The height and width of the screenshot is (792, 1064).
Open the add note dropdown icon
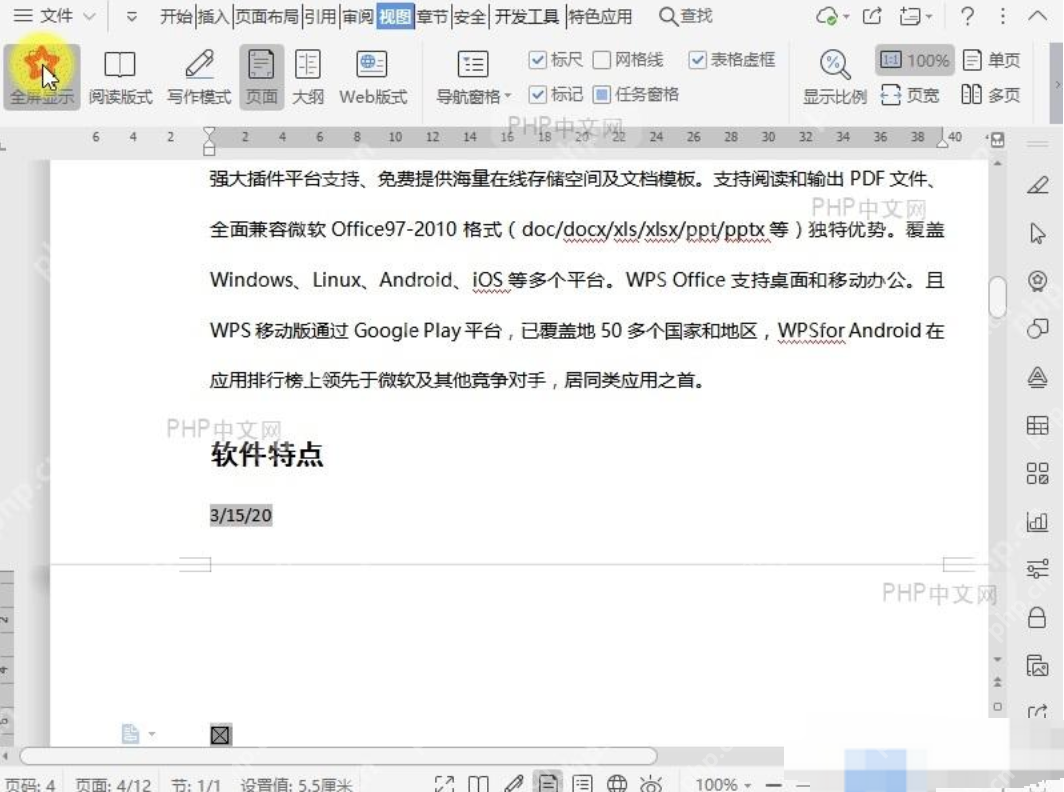pyautogui.click(x=915, y=16)
